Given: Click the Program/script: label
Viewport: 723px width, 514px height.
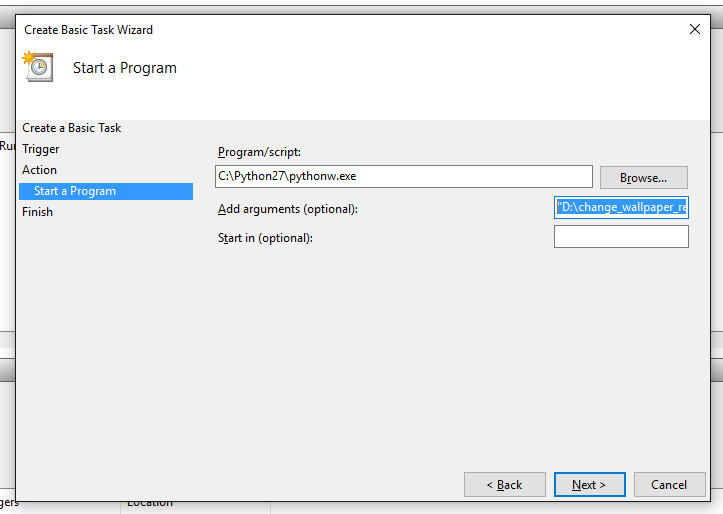Looking at the screenshot, I should point(259,152).
